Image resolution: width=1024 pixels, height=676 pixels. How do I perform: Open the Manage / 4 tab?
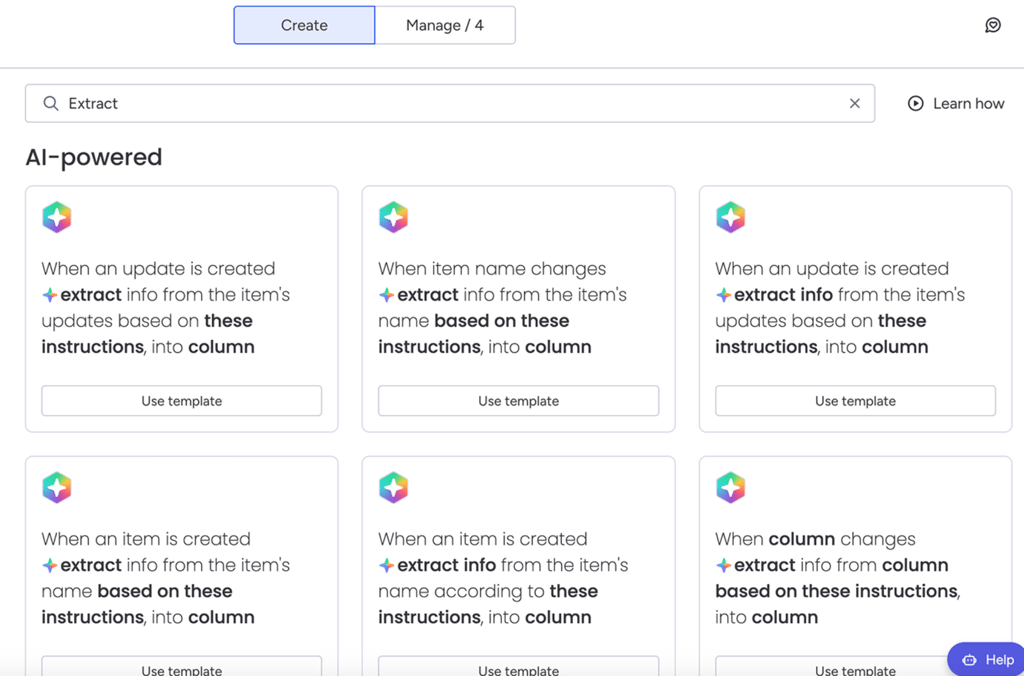click(x=445, y=25)
